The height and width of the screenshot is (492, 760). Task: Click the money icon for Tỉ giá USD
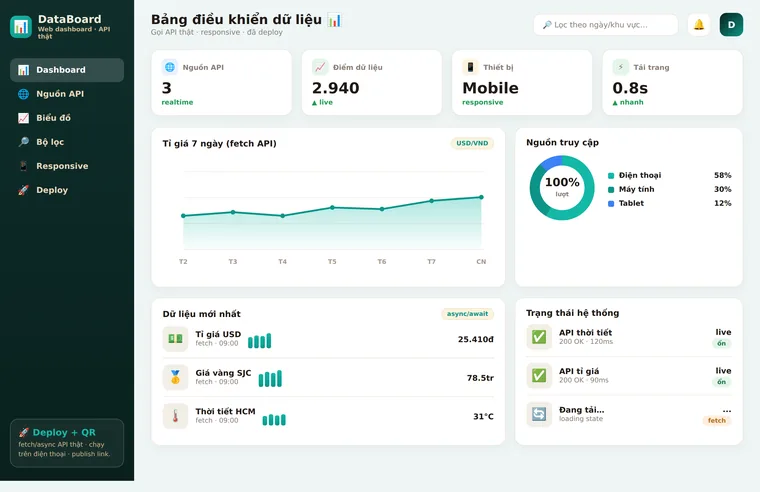175,339
